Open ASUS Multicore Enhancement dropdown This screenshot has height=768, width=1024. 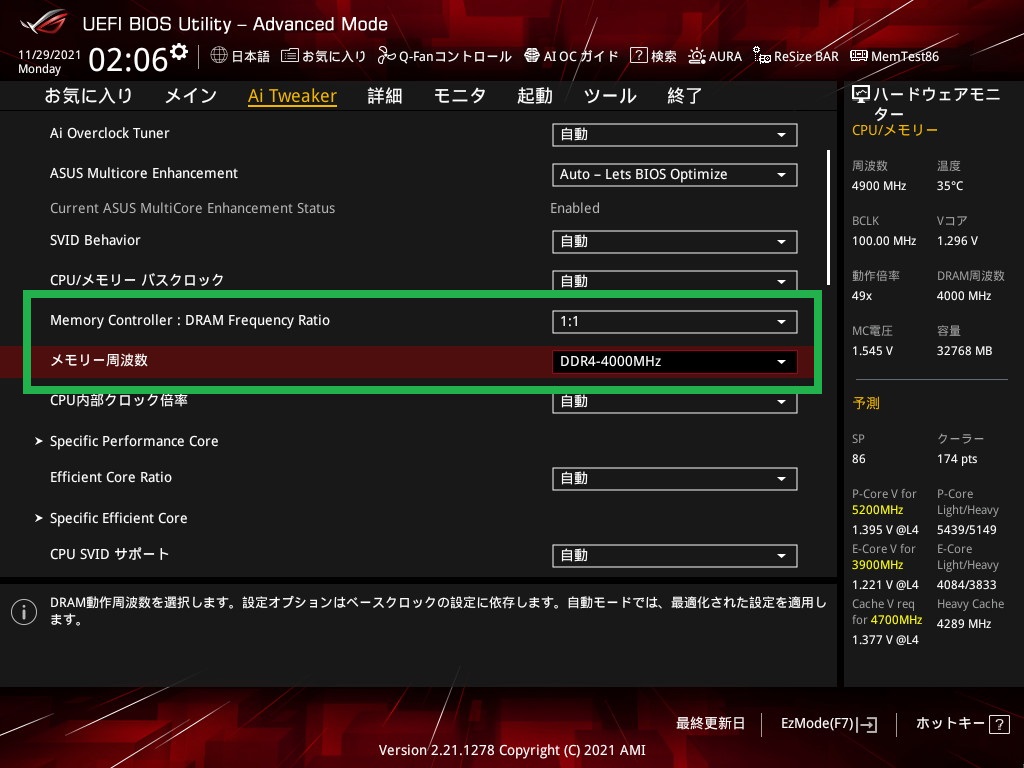[x=675, y=174]
